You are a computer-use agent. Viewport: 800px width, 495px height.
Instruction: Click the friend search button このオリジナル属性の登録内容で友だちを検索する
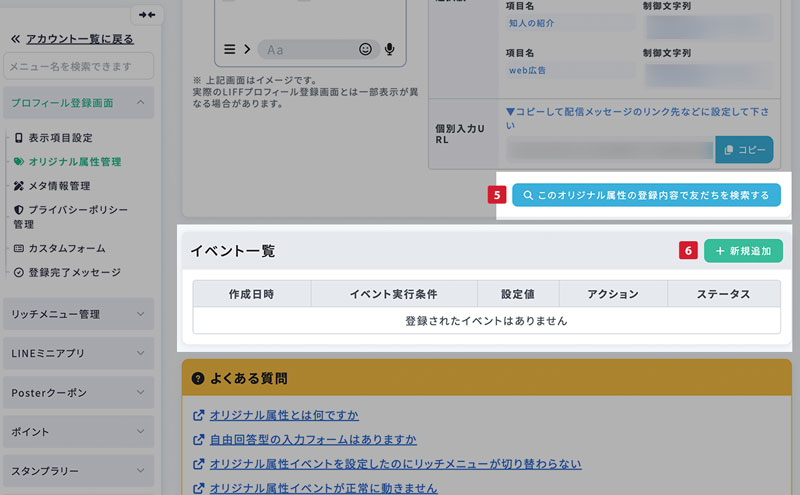pos(646,195)
